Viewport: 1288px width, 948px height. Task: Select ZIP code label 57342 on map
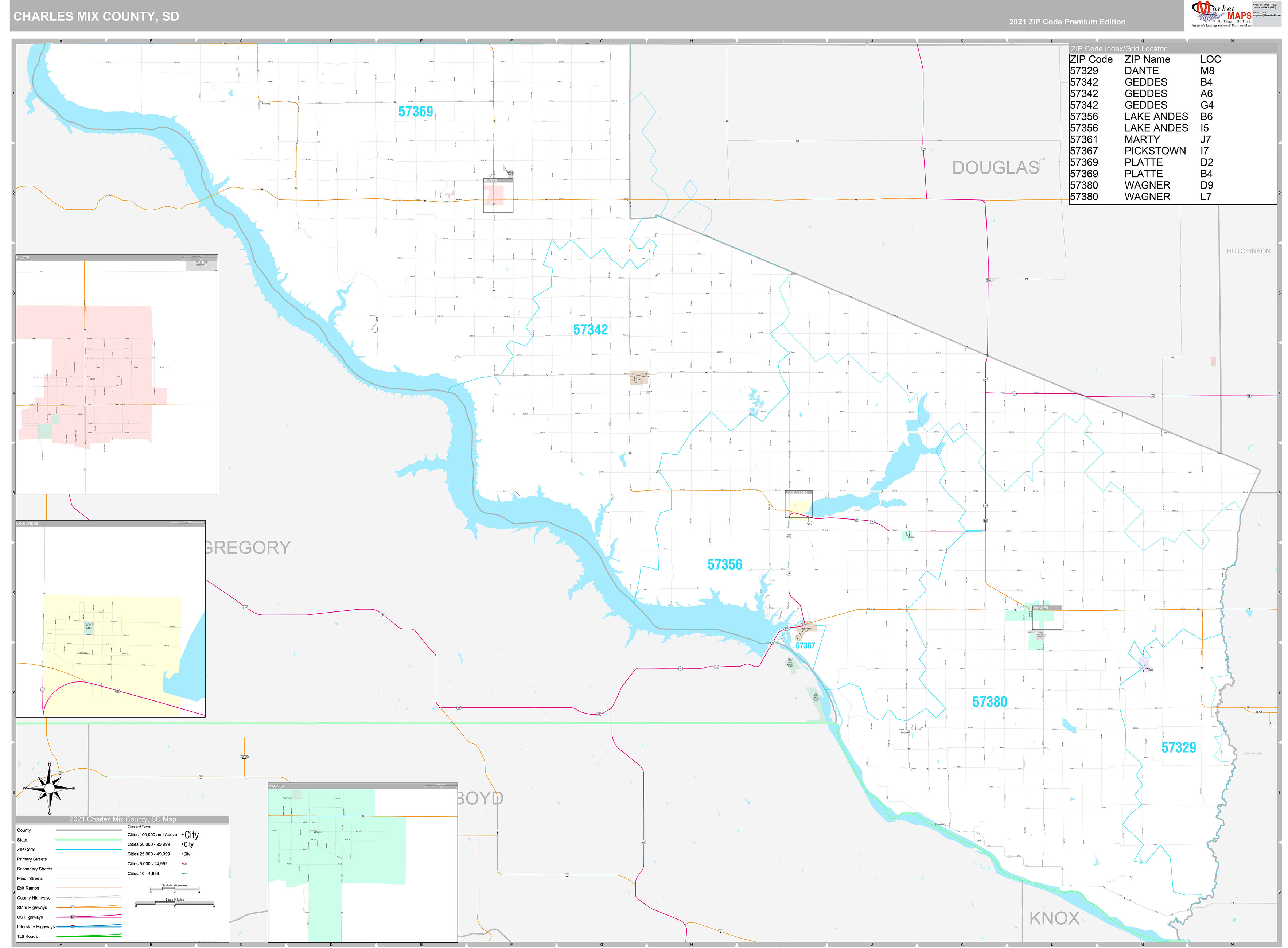click(591, 330)
